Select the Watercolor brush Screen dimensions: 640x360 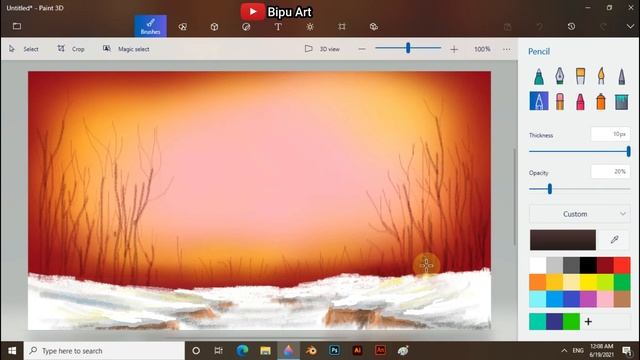coord(601,76)
